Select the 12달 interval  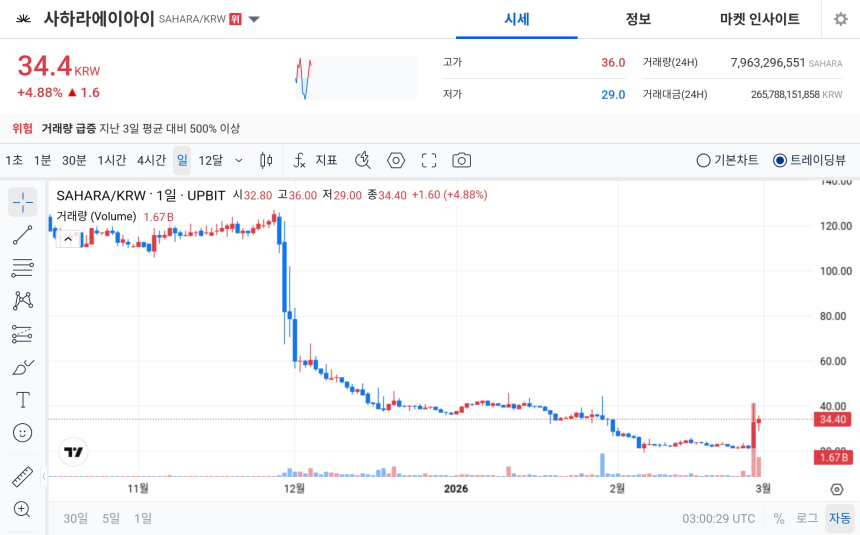(211, 160)
